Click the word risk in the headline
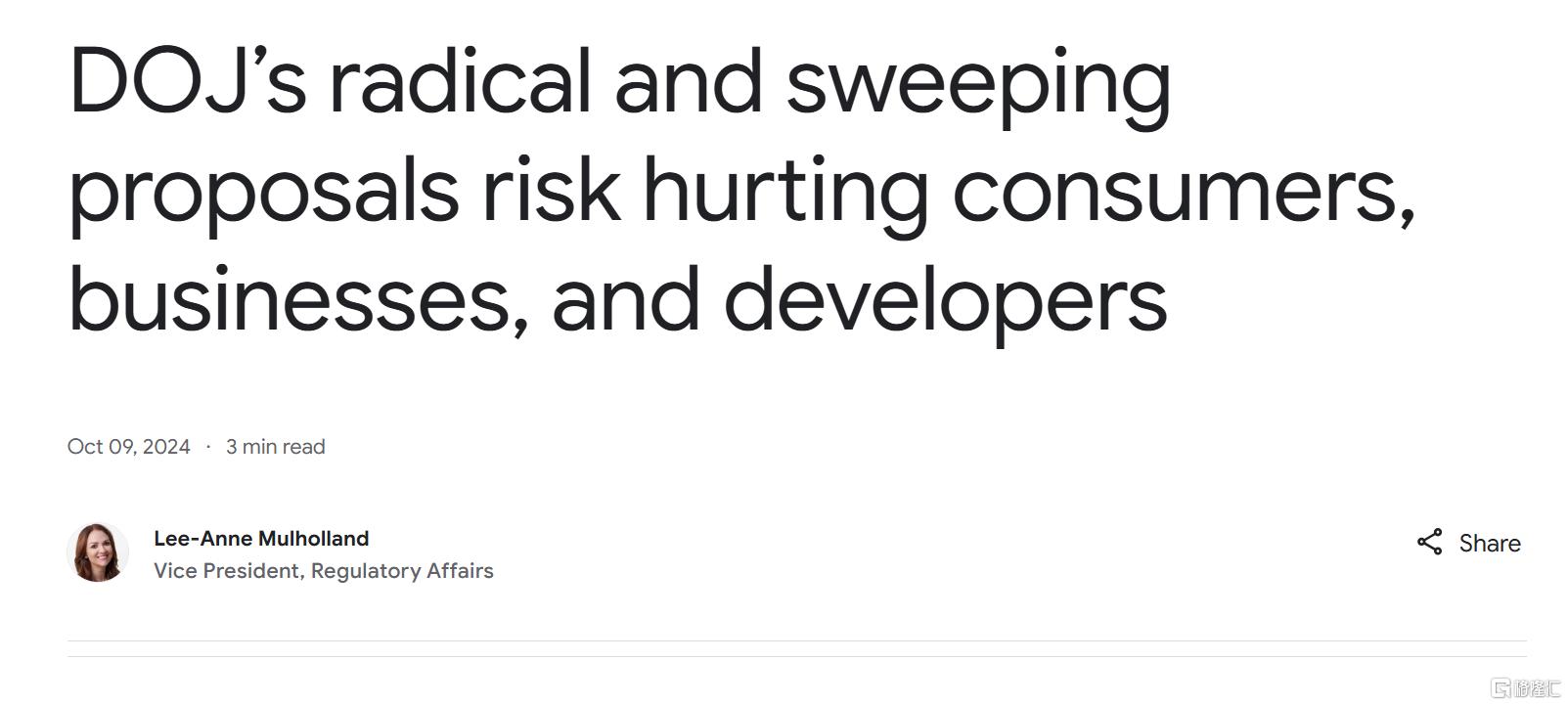This screenshot has width=1568, height=705. pyautogui.click(x=551, y=189)
